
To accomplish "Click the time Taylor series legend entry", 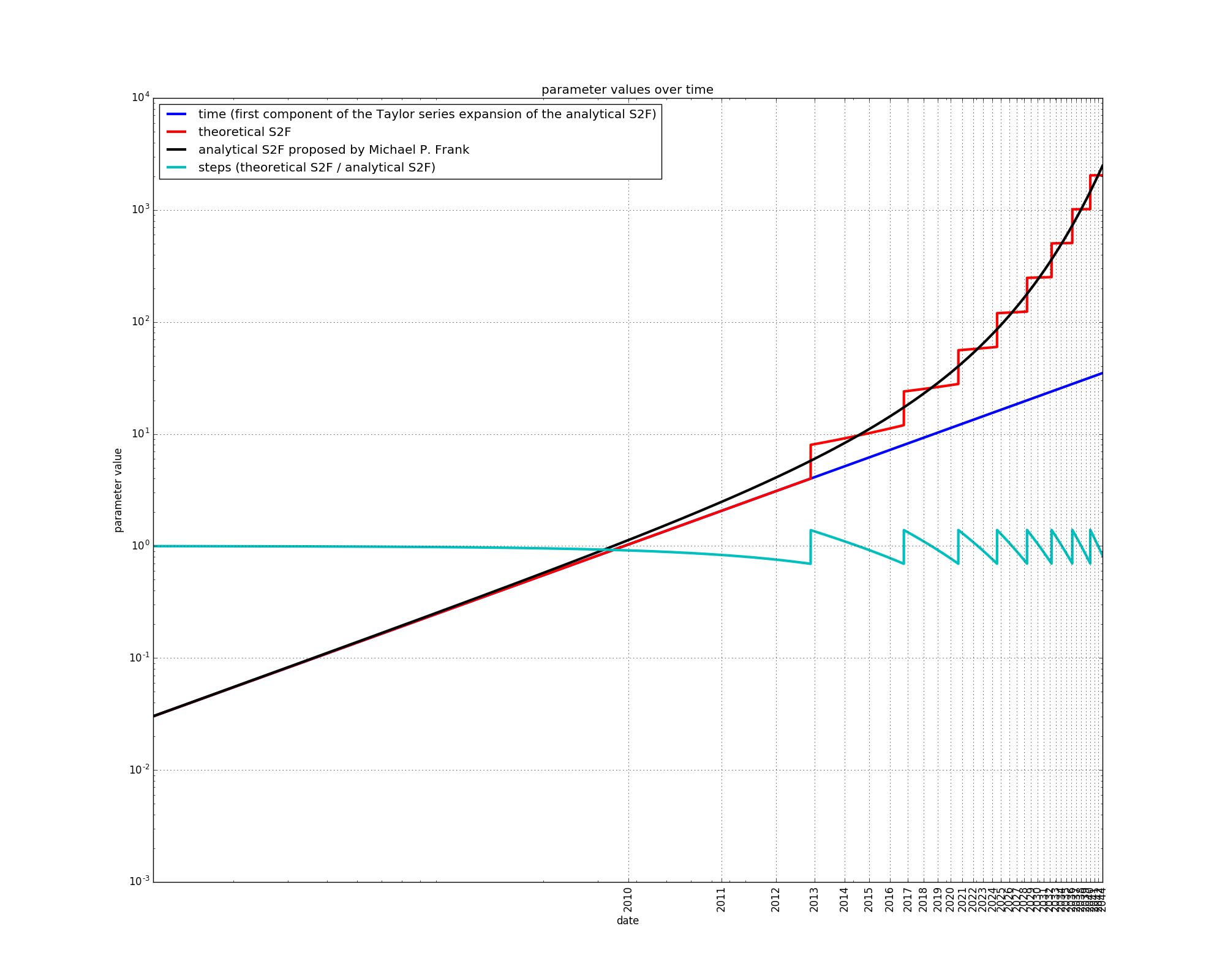I will (x=427, y=115).
